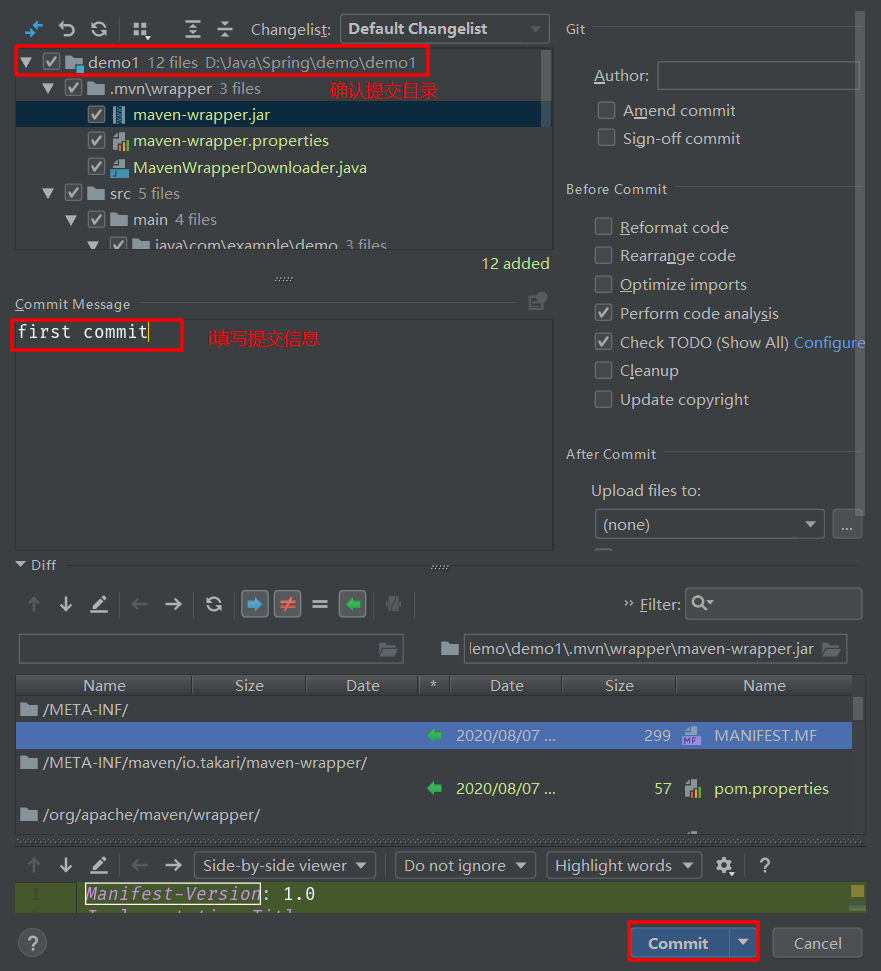Click in the Diff Filter search field
Screen dimensions: 881x971
(x=773, y=603)
